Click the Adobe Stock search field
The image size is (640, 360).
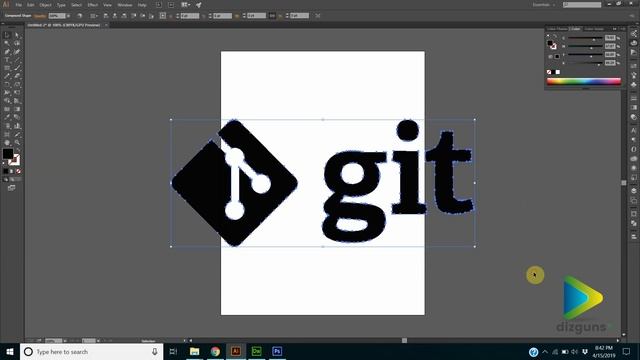click(582, 5)
